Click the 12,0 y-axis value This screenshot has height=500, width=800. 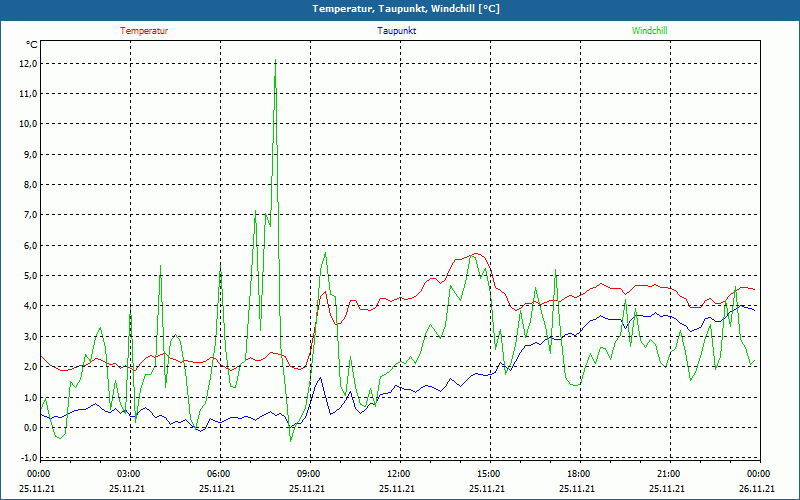28,64
